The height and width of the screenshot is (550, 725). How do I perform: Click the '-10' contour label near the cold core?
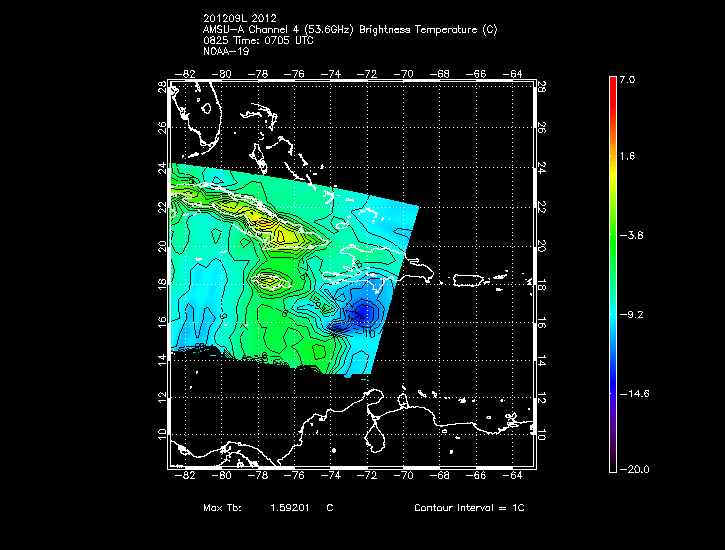(368, 333)
